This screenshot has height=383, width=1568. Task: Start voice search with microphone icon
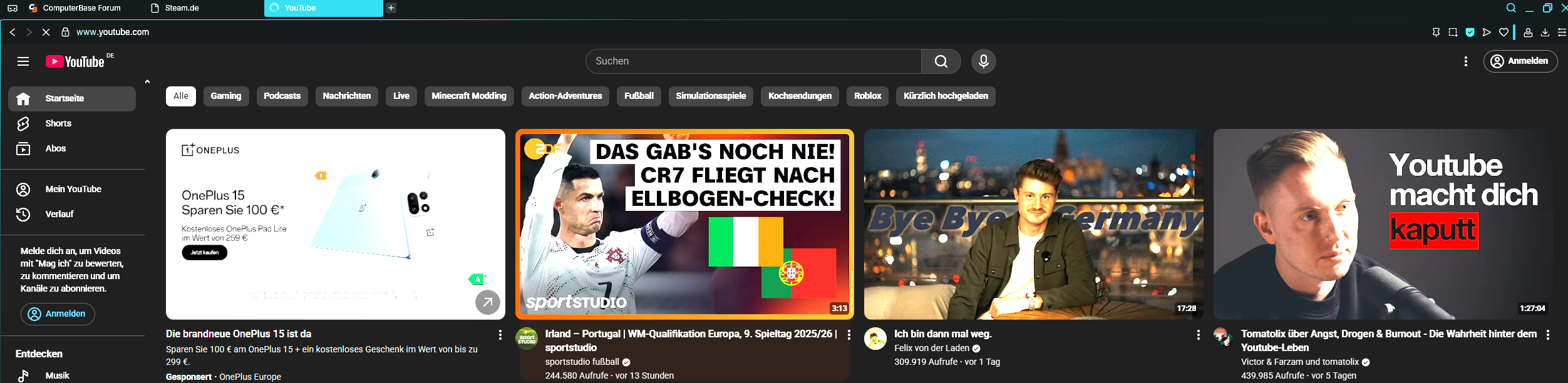point(983,61)
